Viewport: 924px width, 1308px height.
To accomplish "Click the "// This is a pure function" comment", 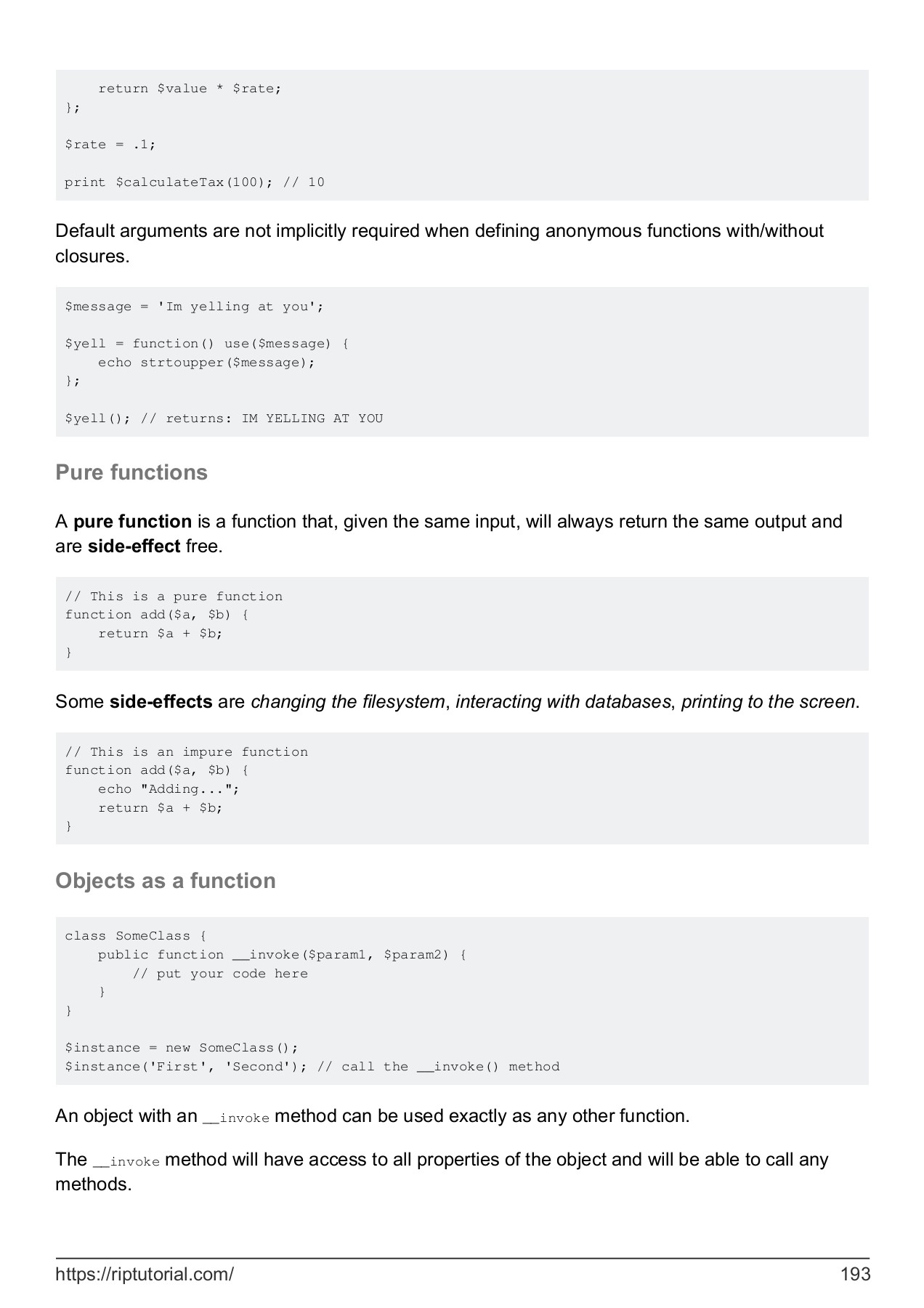I will coord(174,597).
